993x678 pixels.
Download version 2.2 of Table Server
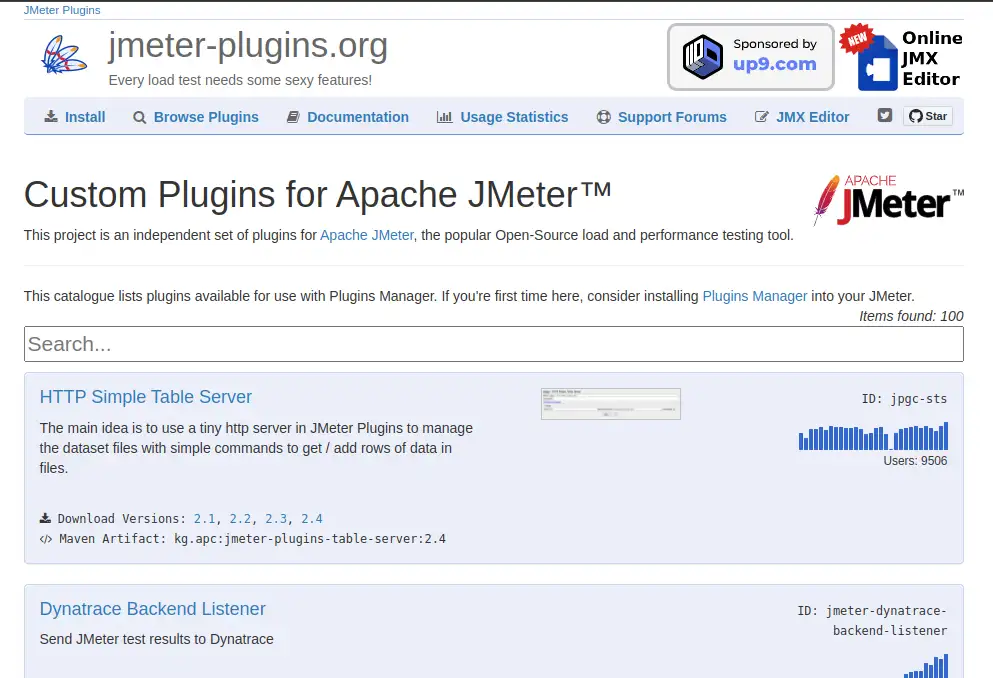[x=240, y=519]
